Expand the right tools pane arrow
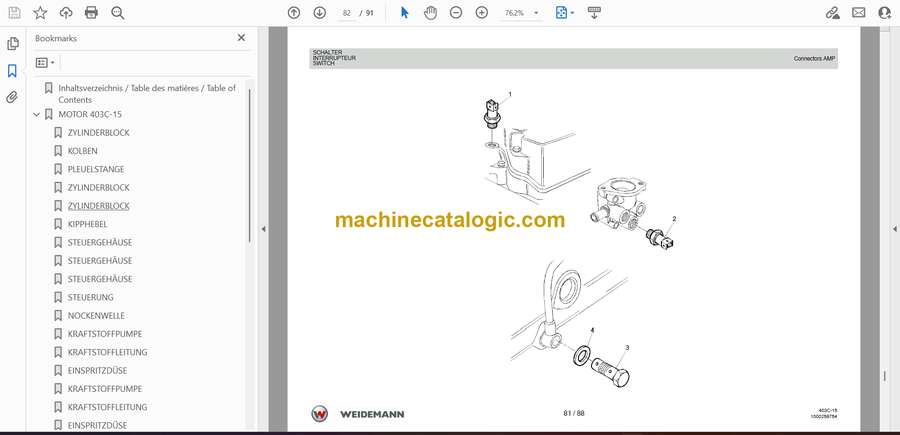This screenshot has width=900, height=435. click(894, 229)
